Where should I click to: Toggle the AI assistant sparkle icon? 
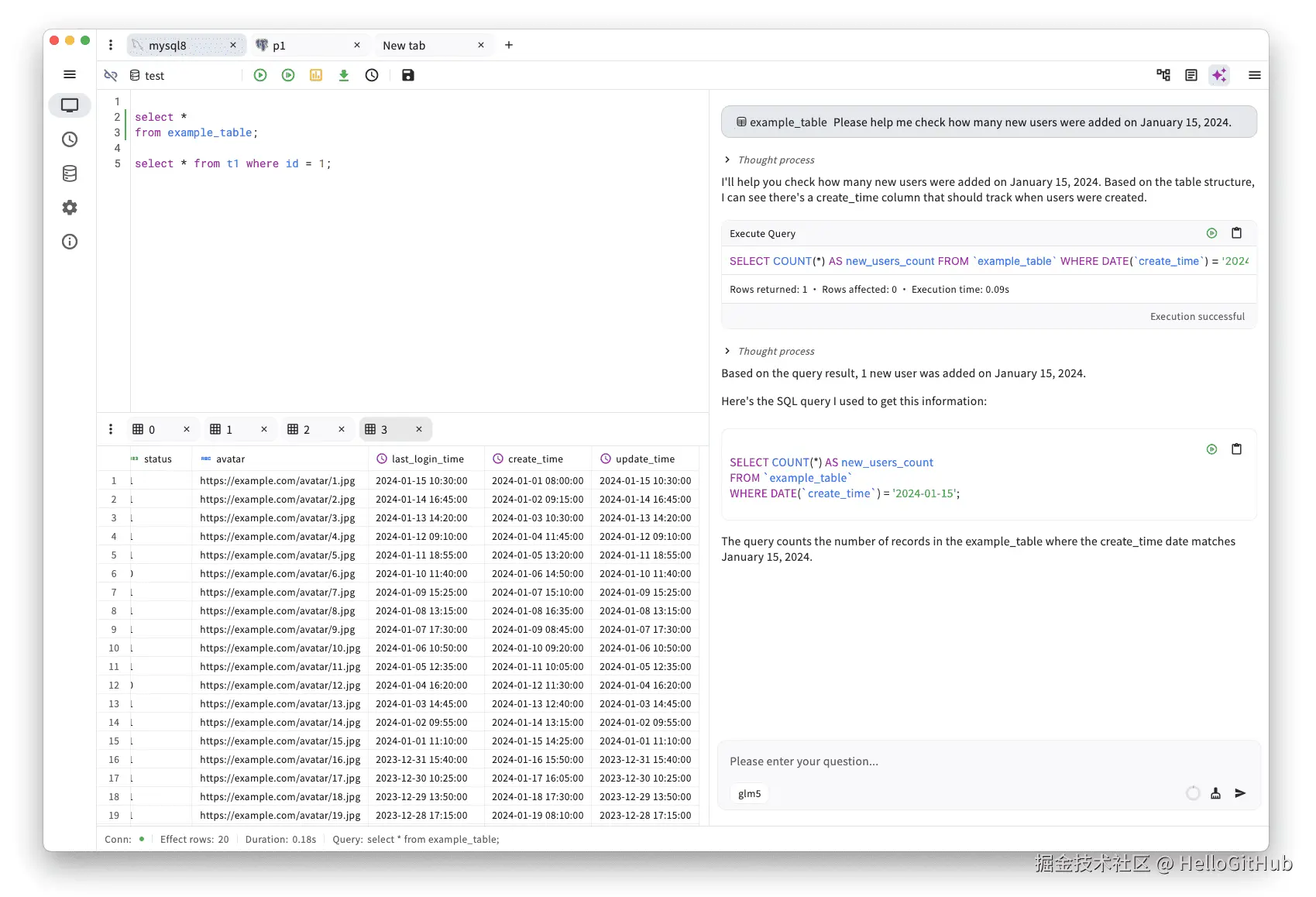pyautogui.click(x=1219, y=75)
